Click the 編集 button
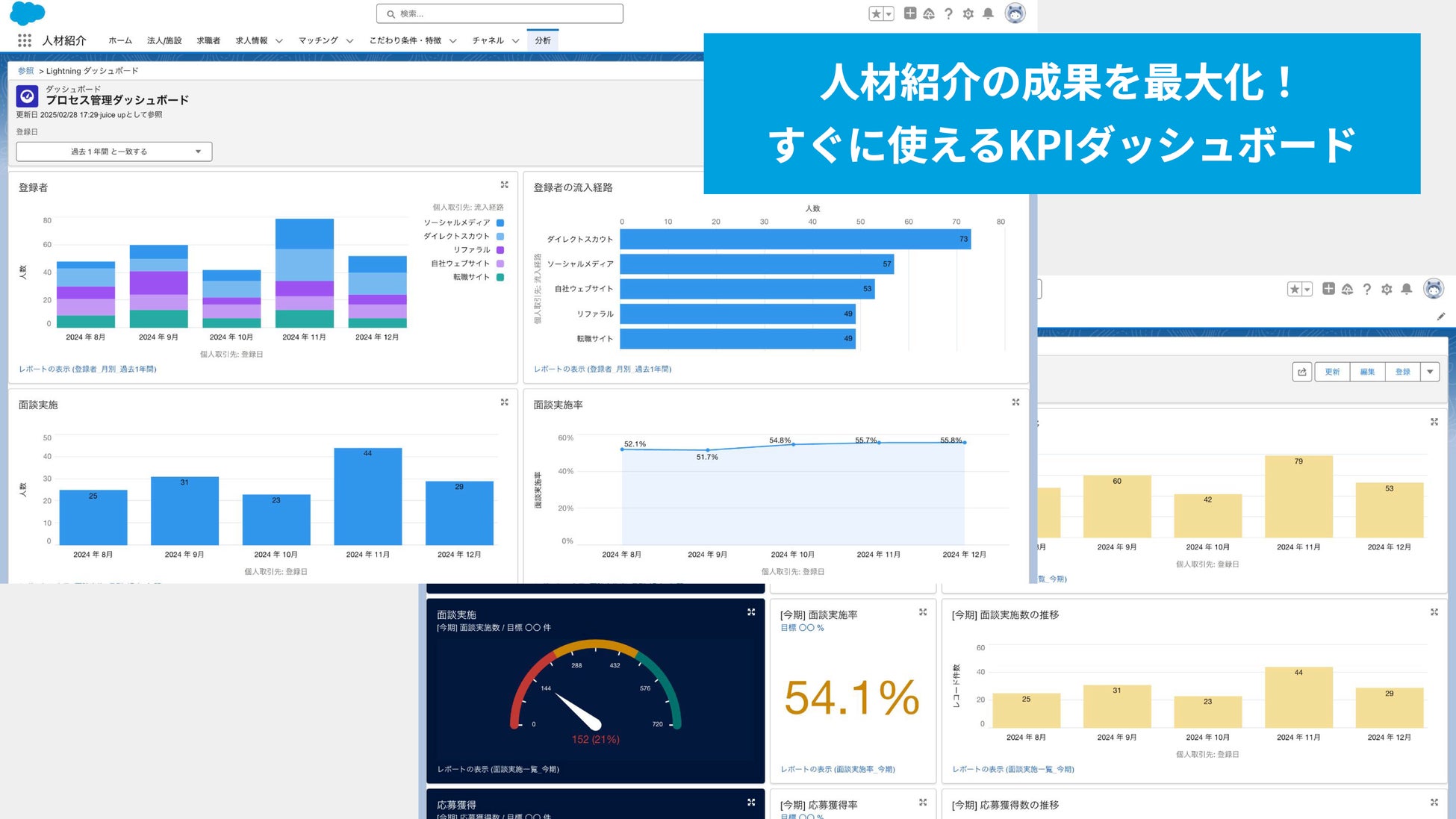 click(x=1367, y=372)
